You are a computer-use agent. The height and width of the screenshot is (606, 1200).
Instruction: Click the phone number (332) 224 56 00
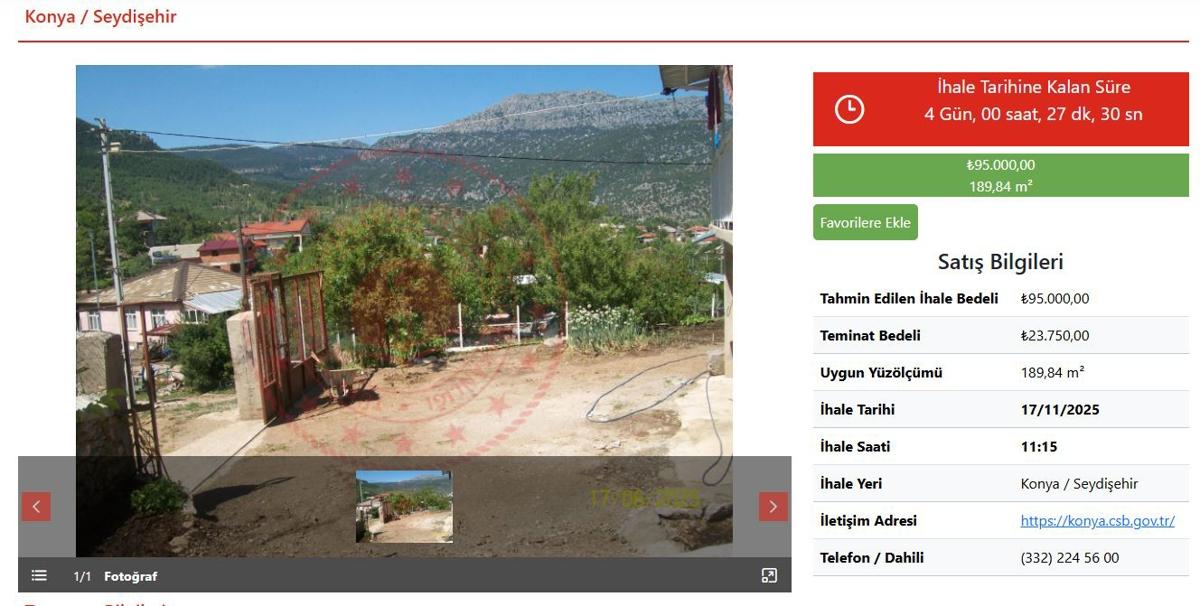coord(1069,558)
